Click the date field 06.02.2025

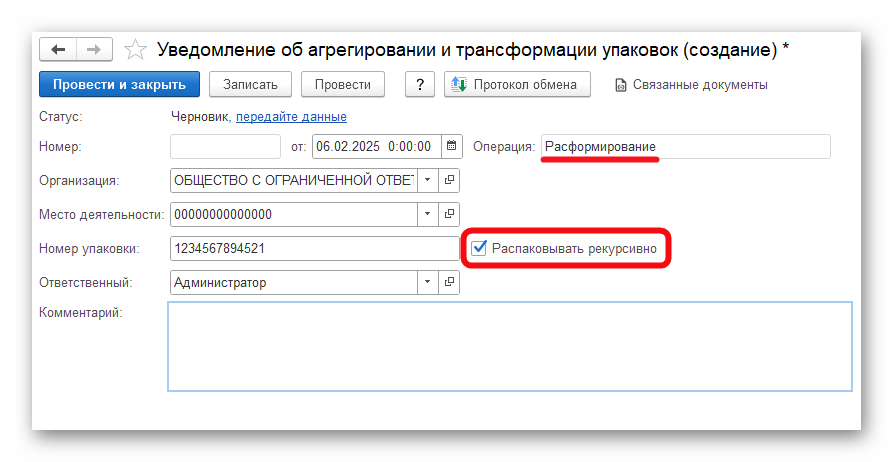tap(376, 146)
